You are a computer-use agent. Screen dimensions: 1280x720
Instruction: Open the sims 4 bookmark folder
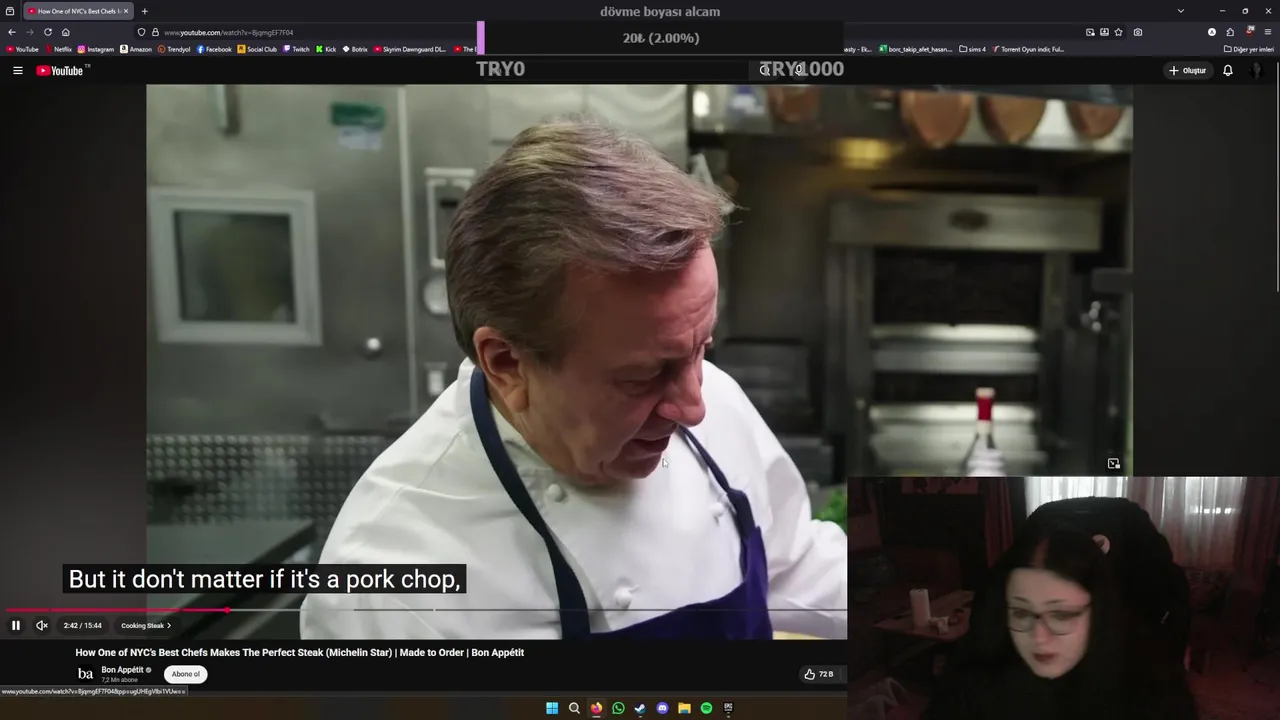pyautogui.click(x=972, y=49)
